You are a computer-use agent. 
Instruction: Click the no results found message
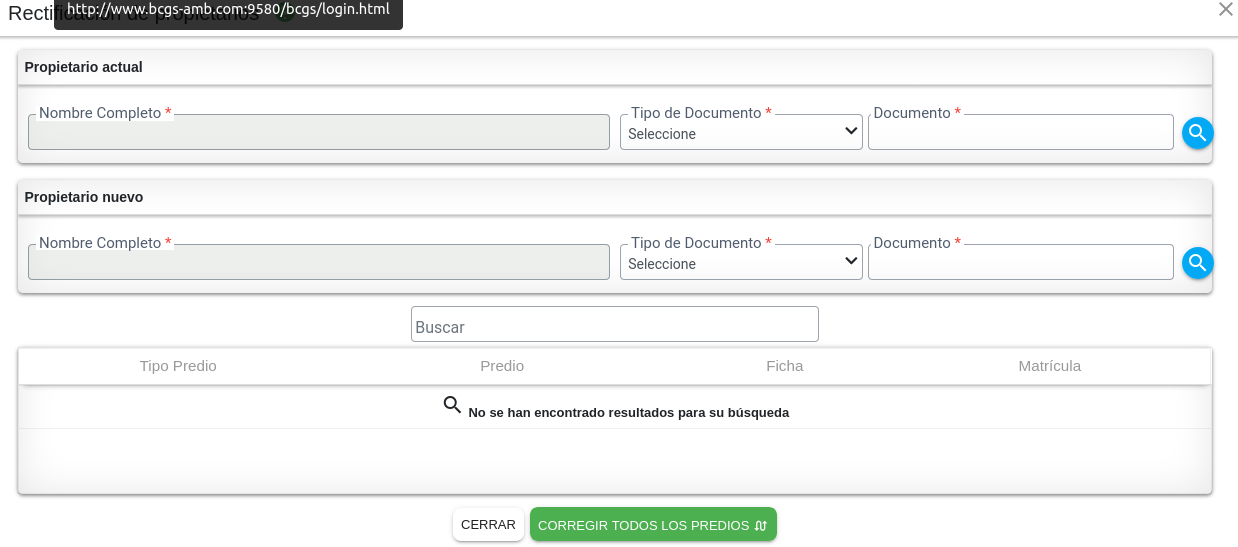coord(628,413)
